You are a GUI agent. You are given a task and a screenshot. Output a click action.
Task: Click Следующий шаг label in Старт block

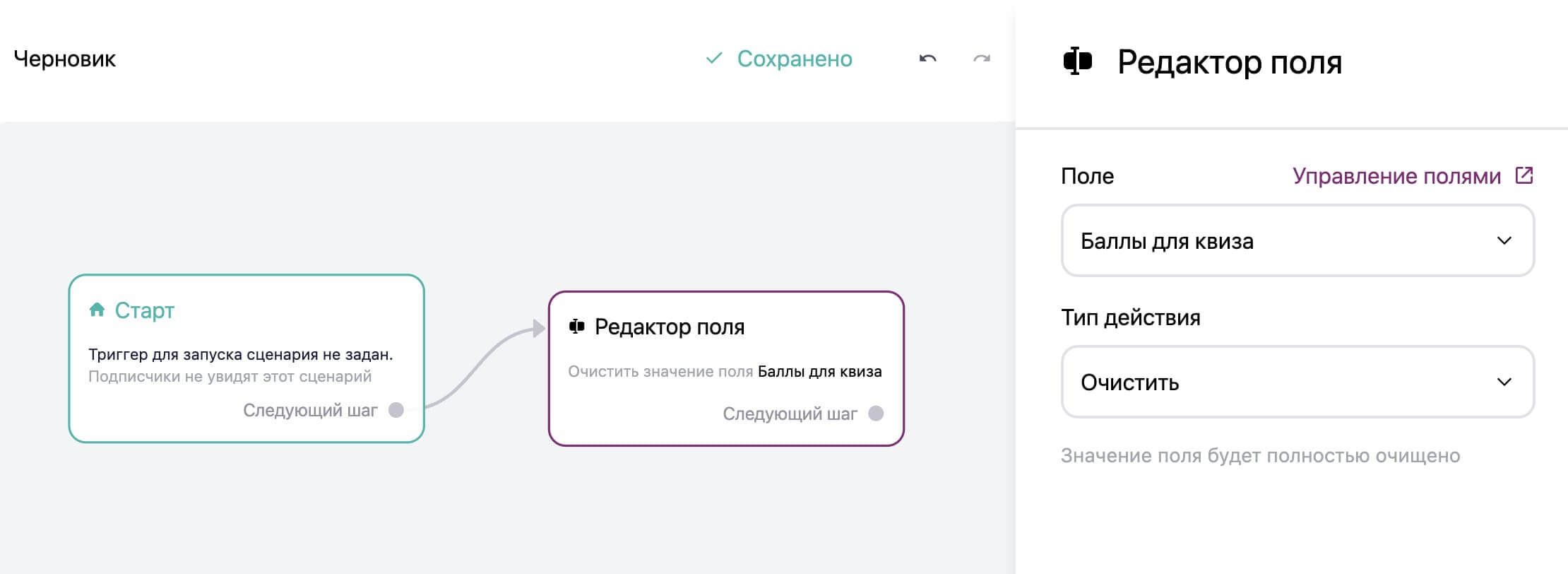click(310, 410)
